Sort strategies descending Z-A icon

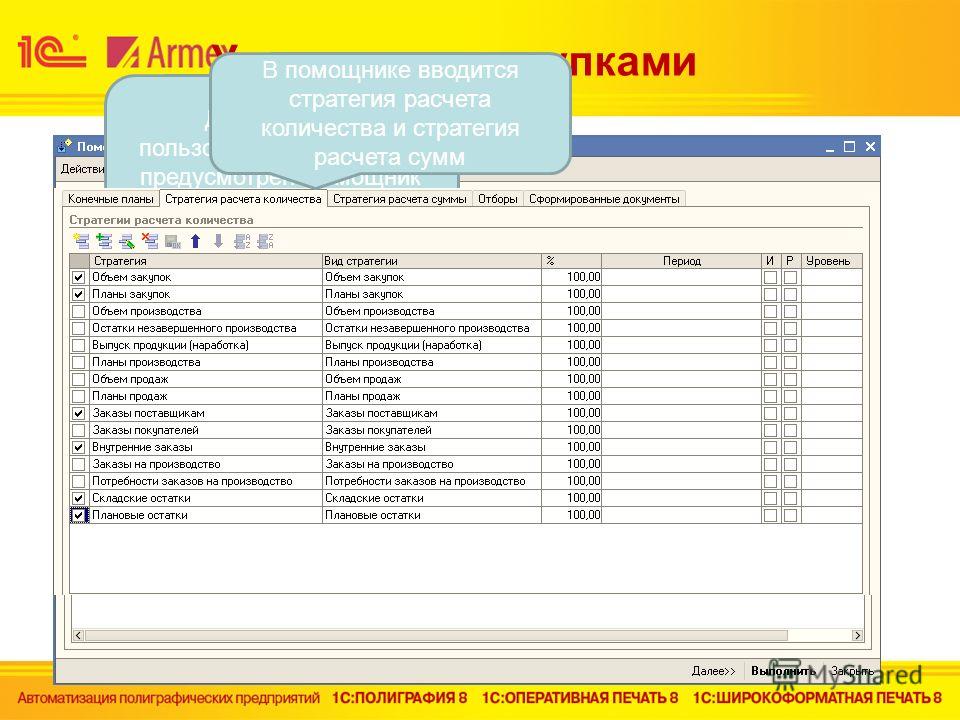click(x=266, y=241)
